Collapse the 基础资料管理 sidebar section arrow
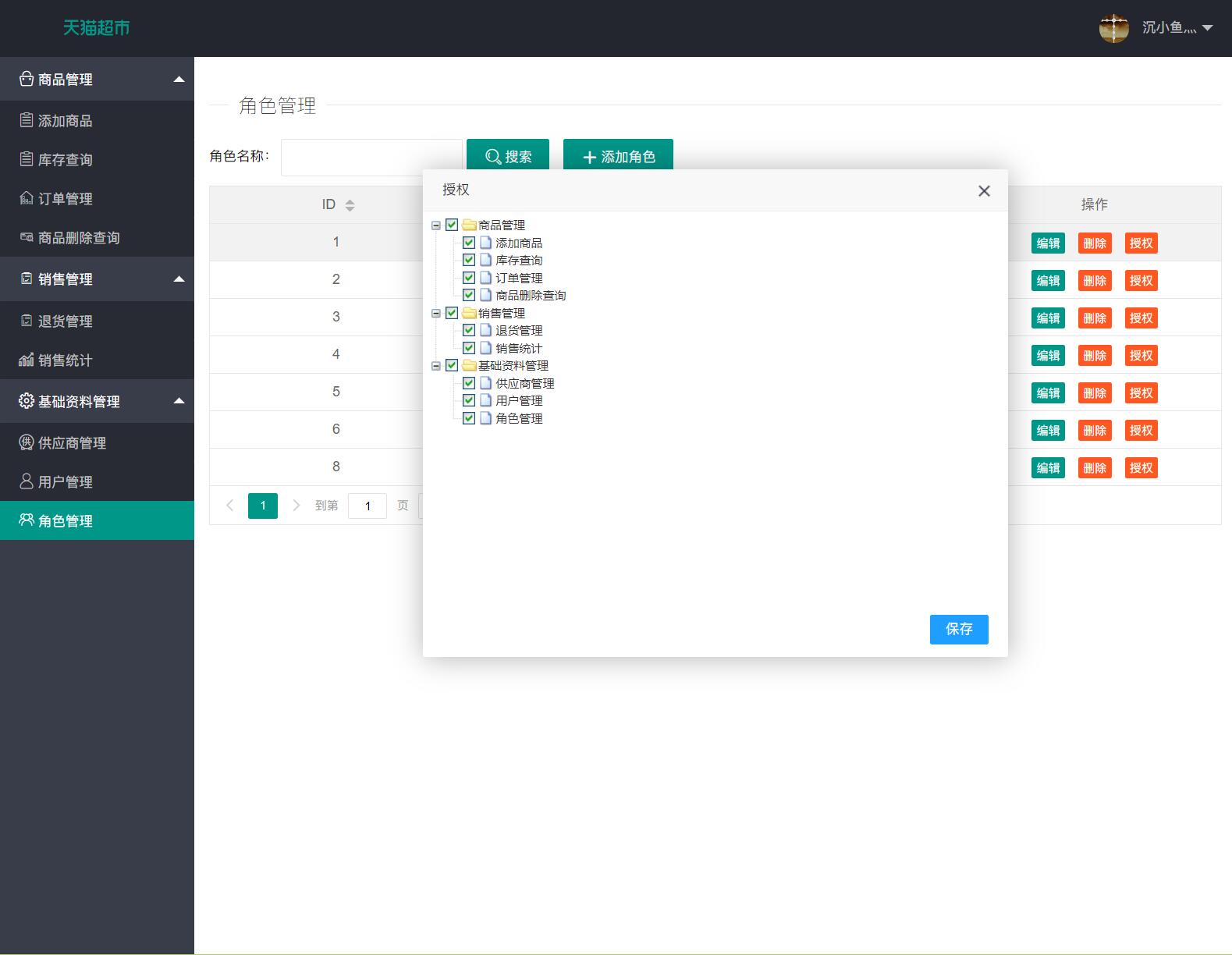The image size is (1232, 955). click(179, 401)
